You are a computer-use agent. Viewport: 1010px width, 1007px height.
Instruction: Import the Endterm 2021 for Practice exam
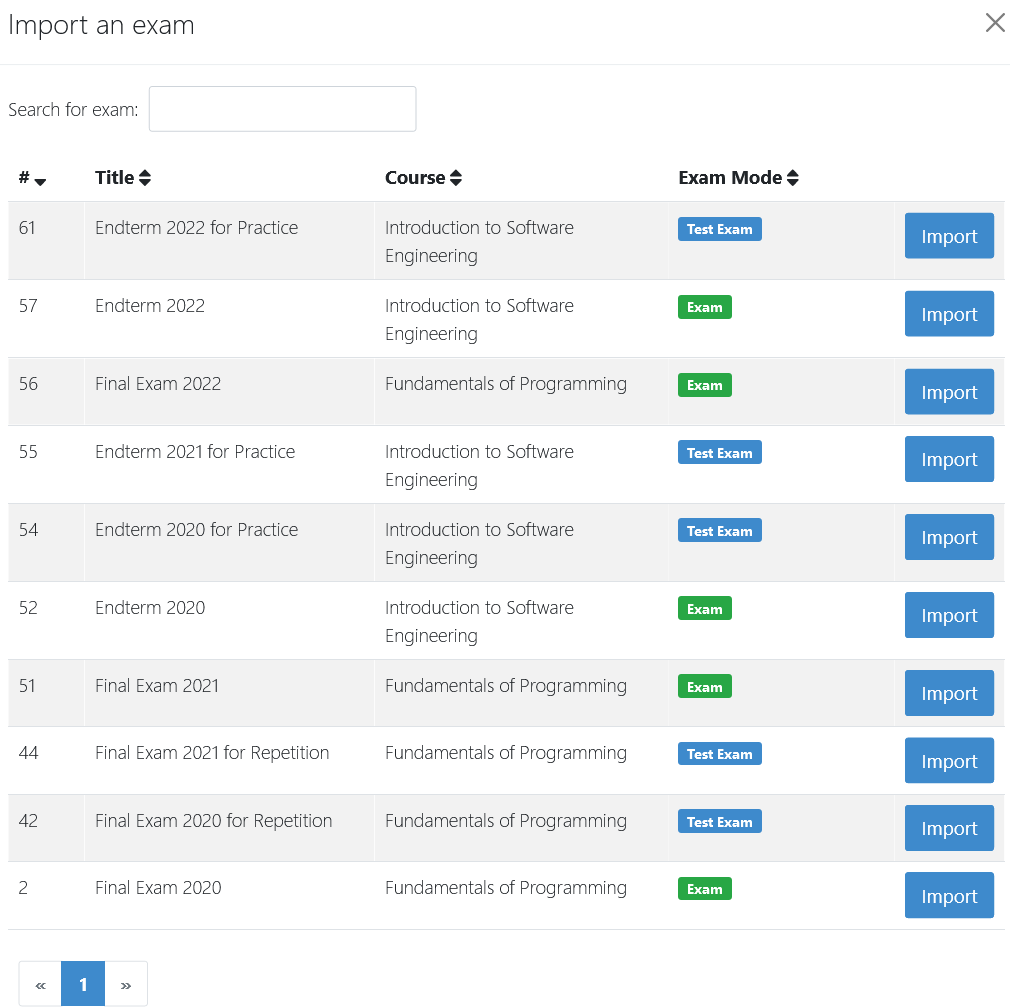pos(948,459)
